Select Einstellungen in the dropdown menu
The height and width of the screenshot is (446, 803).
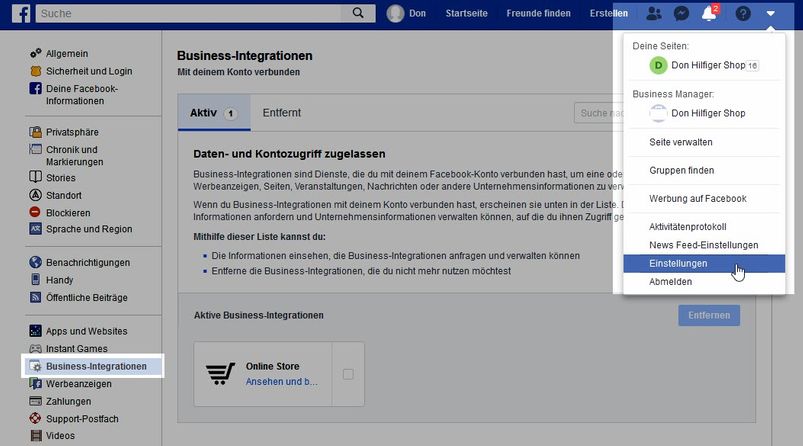(x=704, y=263)
